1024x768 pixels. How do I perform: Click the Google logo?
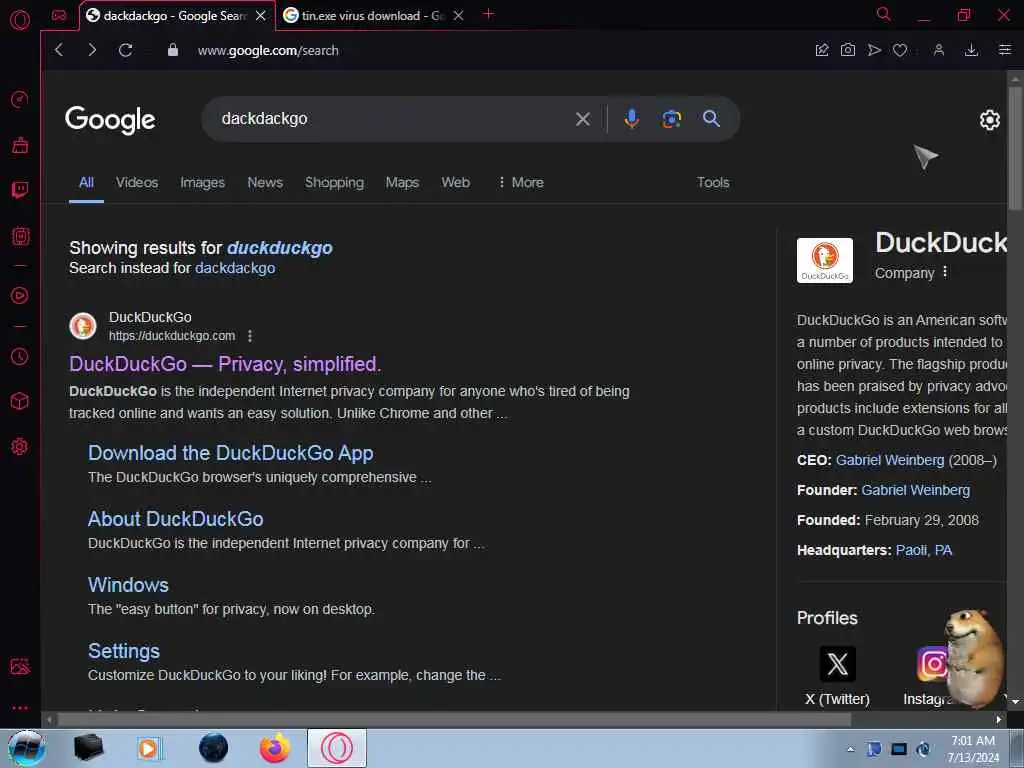tap(110, 120)
